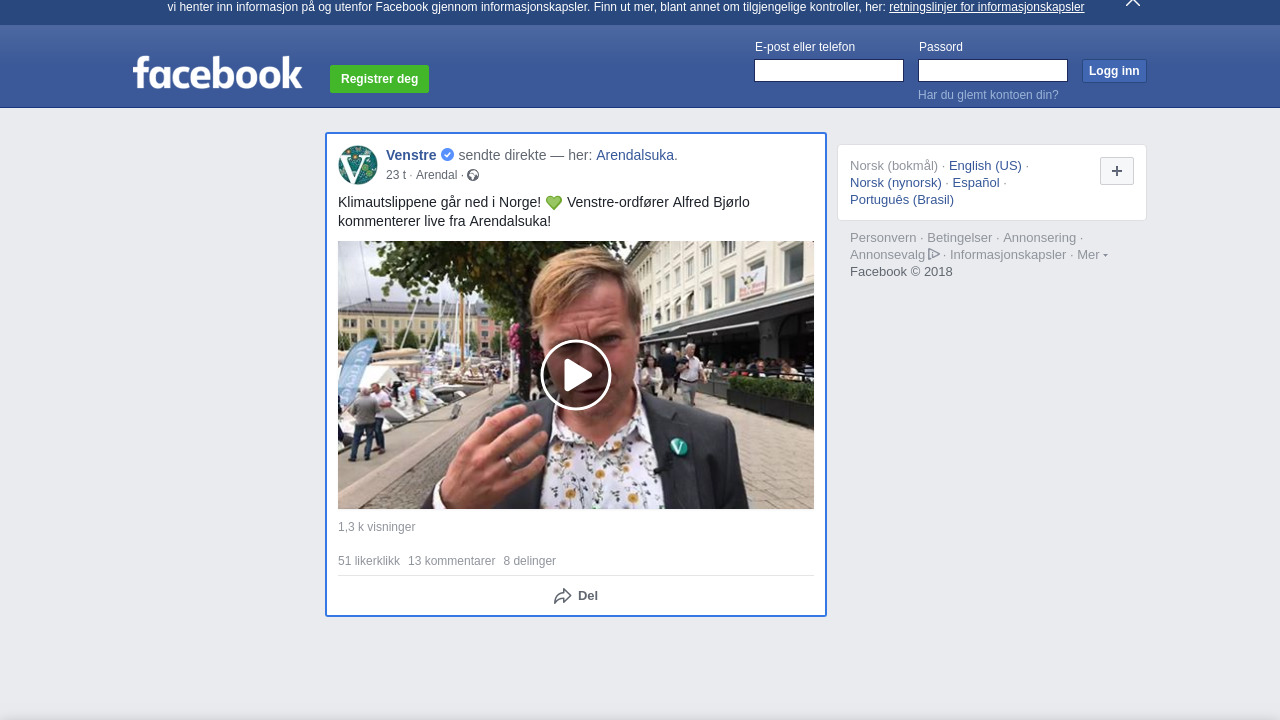The height and width of the screenshot is (720, 1280).
Task: Open the Venstre page name link
Action: (411, 155)
